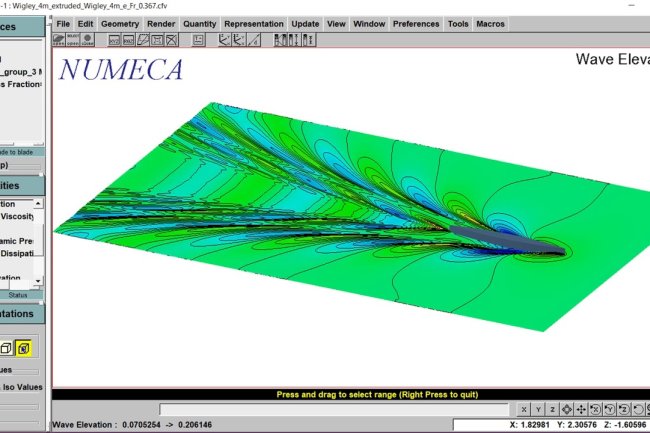650x433 pixels.
Task: Set view along X axis button
Action: [524, 409]
